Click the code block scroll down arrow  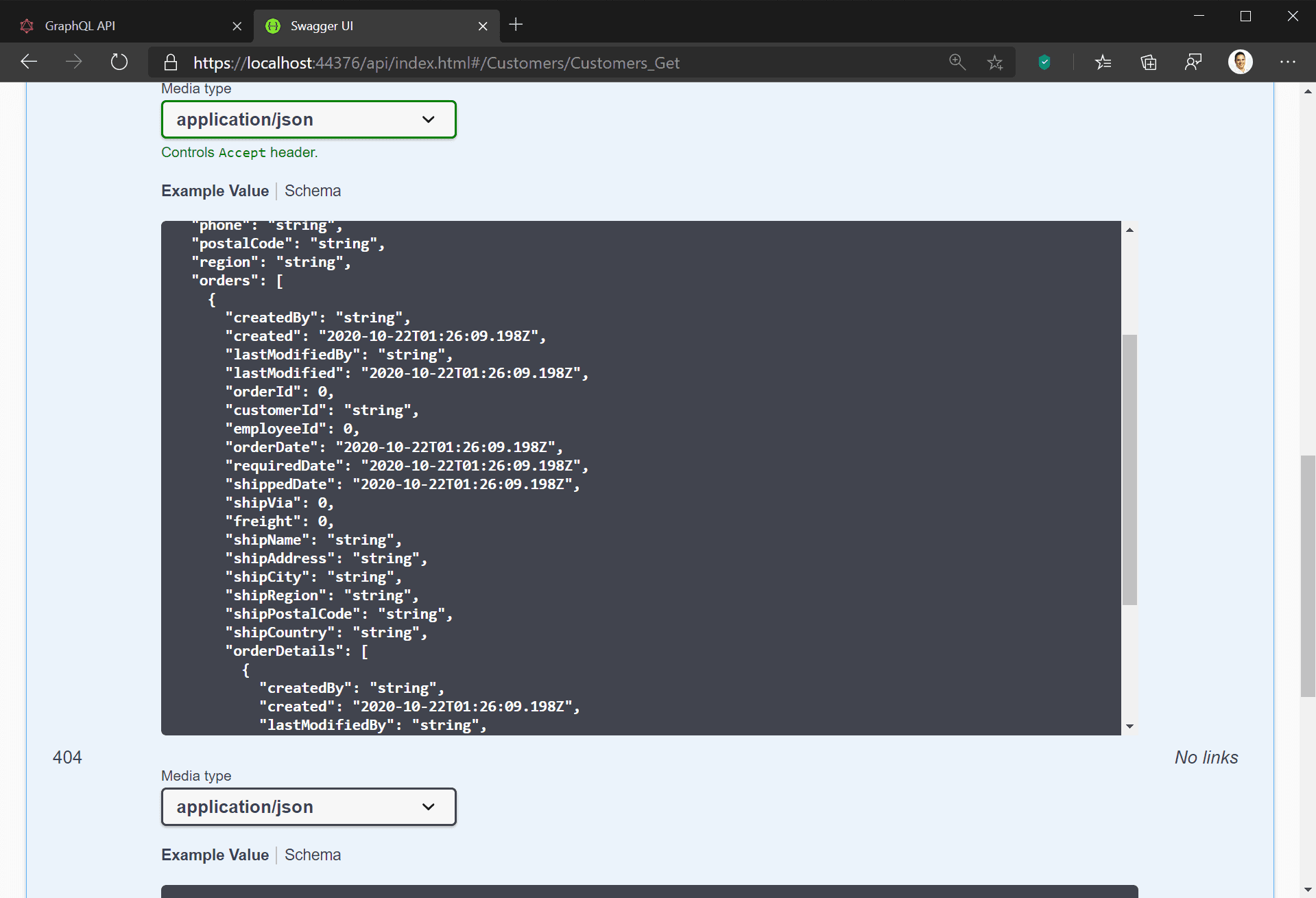click(1129, 726)
